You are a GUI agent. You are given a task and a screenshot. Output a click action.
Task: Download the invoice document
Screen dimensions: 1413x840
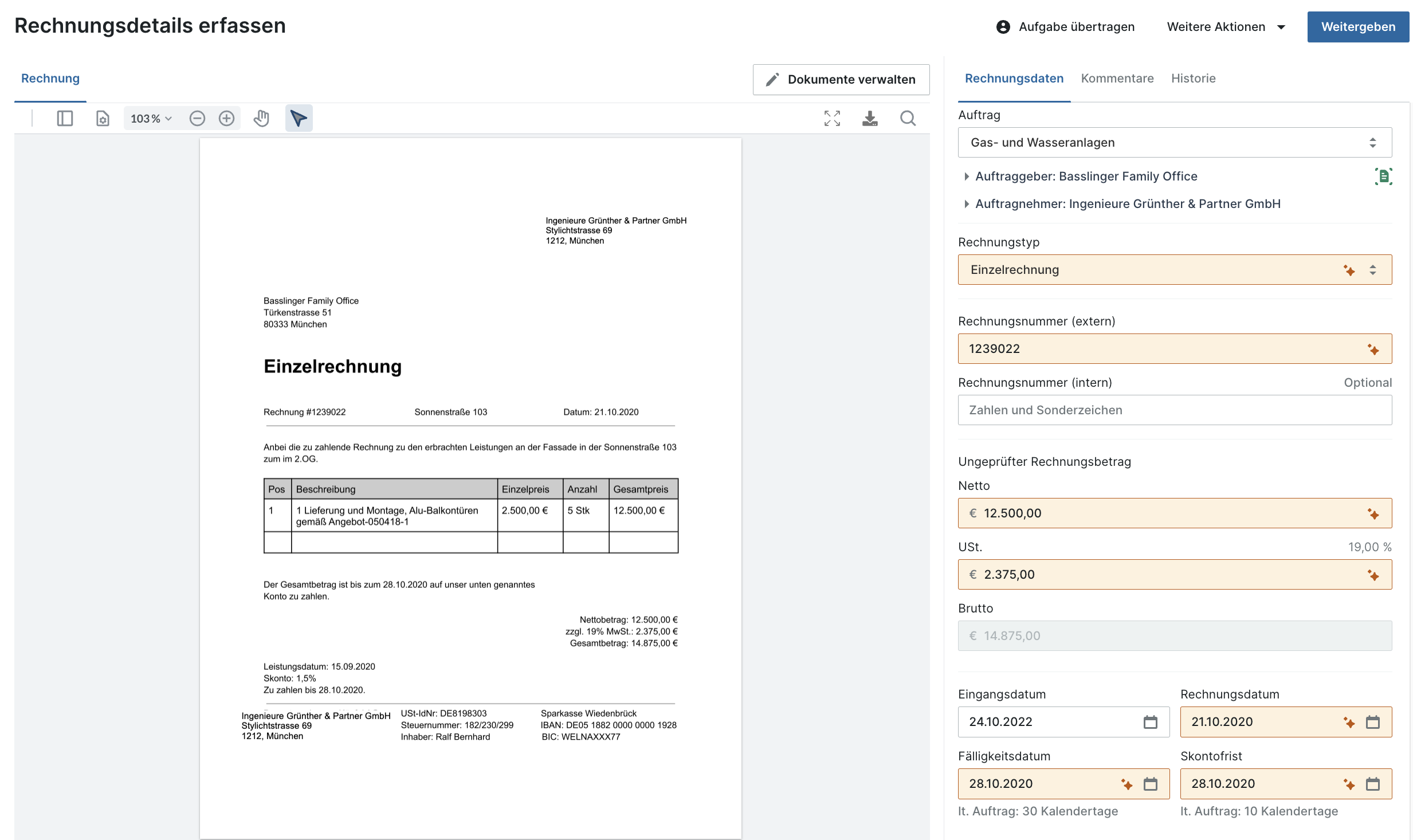tap(870, 119)
